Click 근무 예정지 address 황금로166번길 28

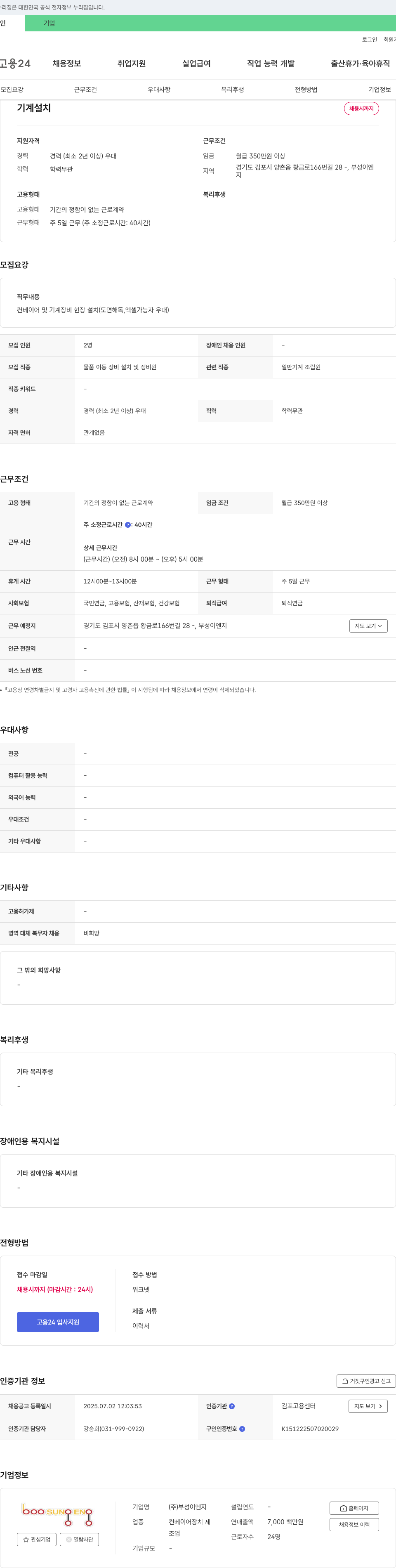coord(155,626)
